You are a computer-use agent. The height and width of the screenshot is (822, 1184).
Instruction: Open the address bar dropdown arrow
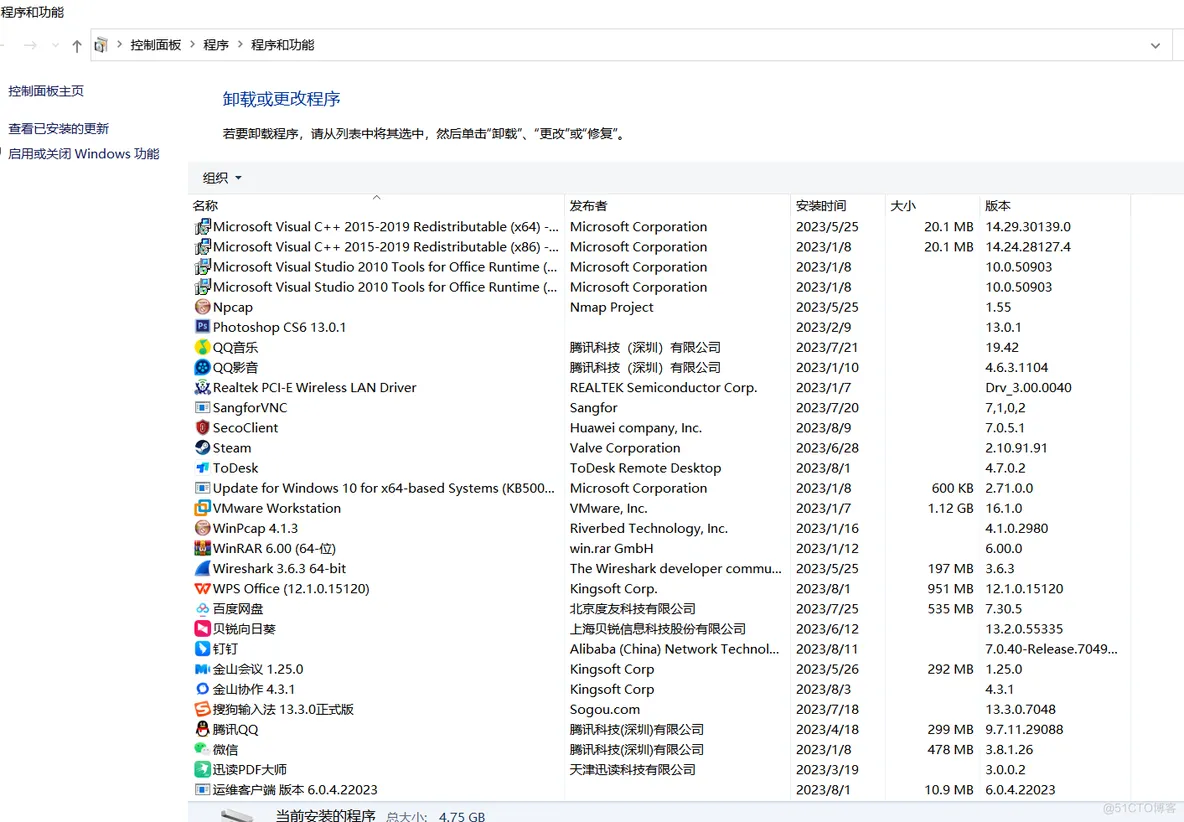coord(1155,44)
